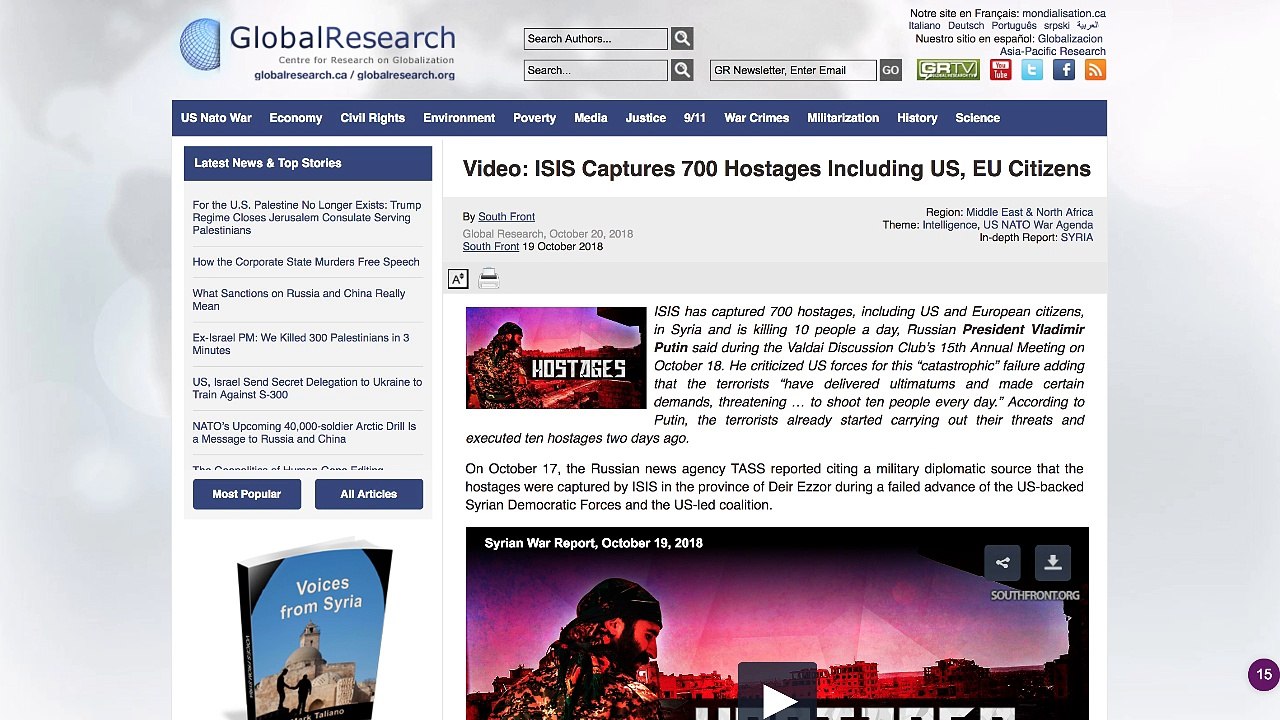Click the Latest News & Top Stories header
The height and width of the screenshot is (720, 1280).
tap(308, 163)
